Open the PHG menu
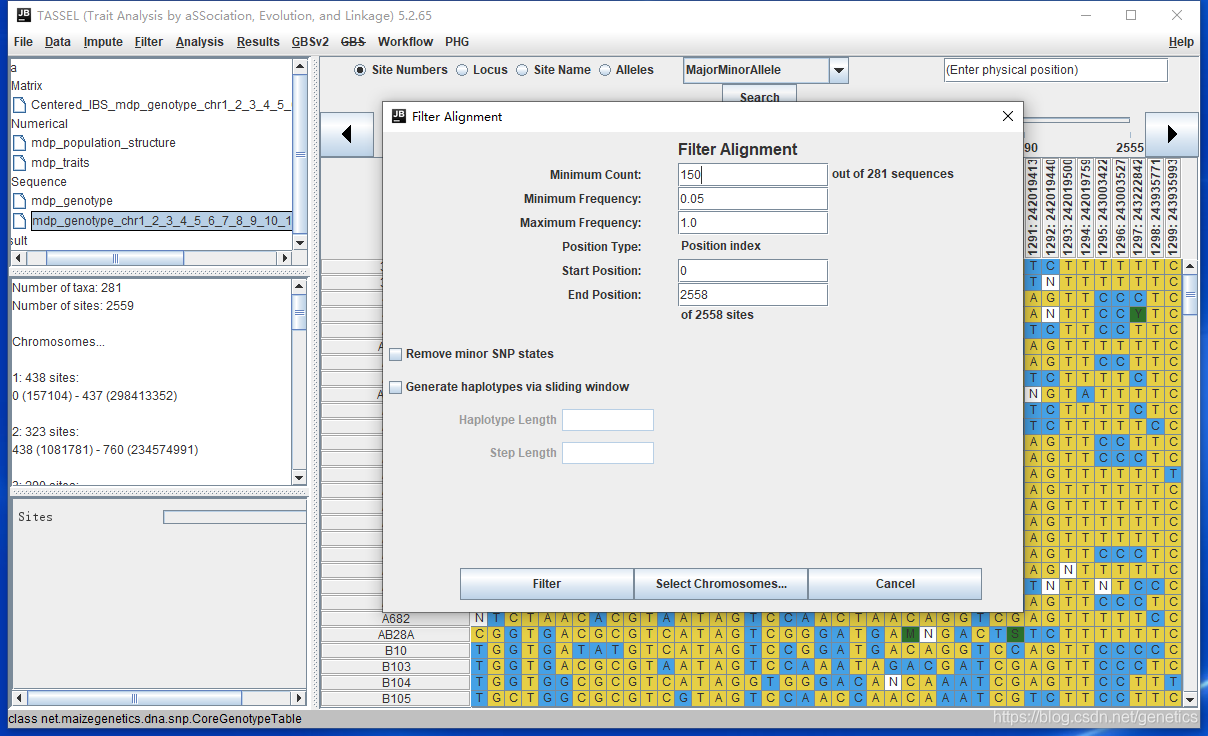Screen dimensions: 1208x736 click(x=457, y=42)
